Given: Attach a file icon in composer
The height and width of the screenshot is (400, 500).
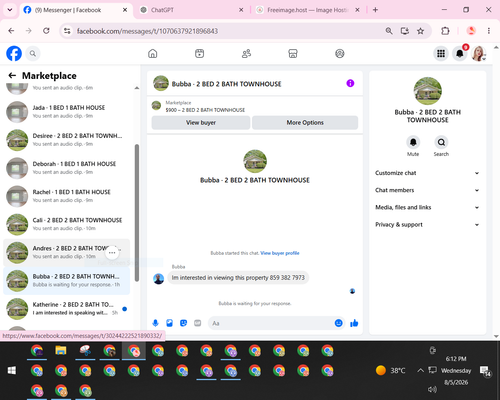Looking at the screenshot, I should click(170, 323).
